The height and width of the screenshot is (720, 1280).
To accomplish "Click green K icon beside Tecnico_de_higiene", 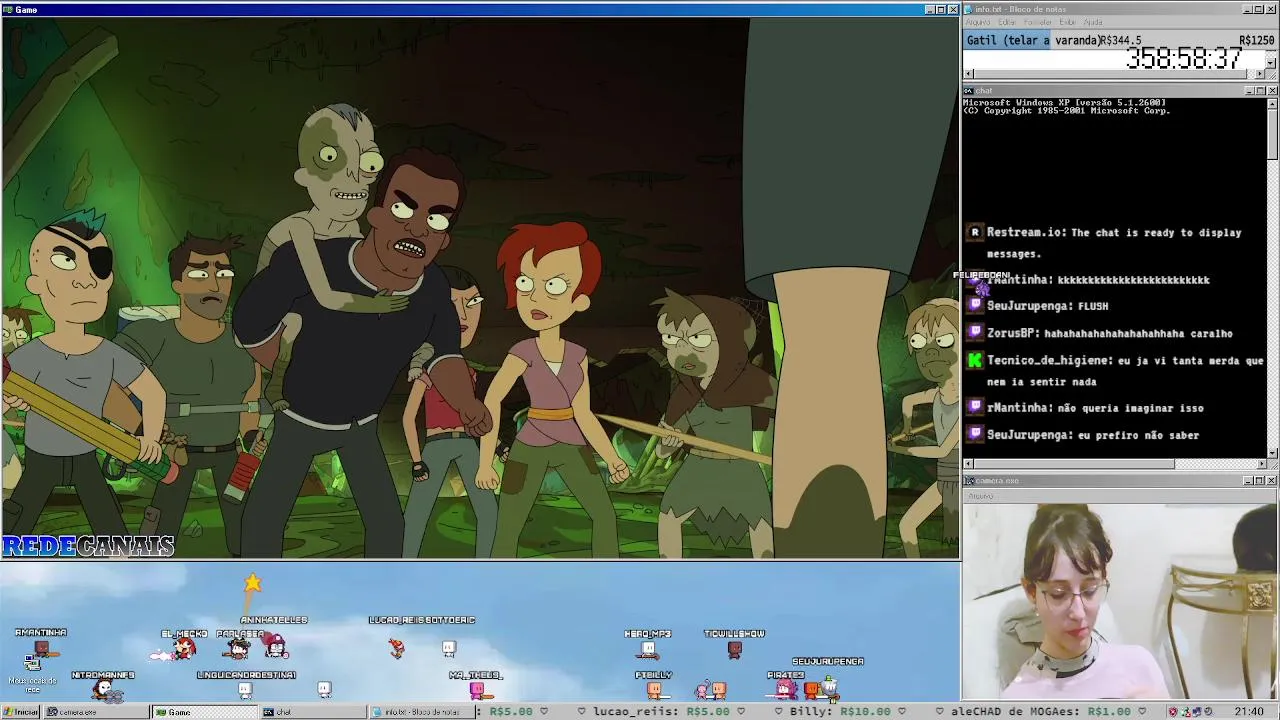I will (975, 360).
